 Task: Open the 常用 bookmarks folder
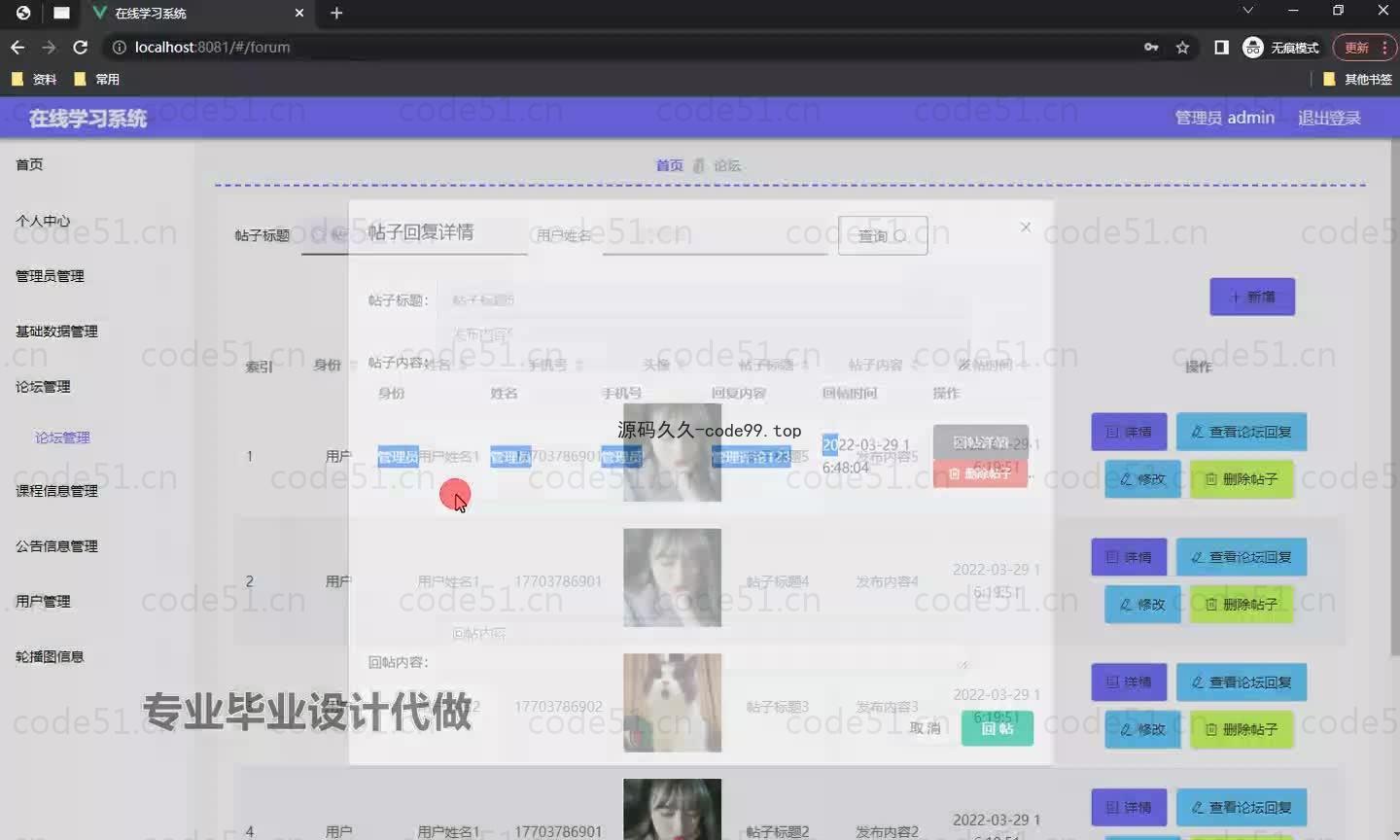(97, 79)
